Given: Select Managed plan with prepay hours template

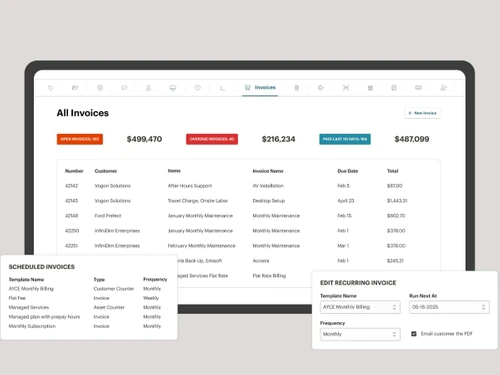Looking at the screenshot, I should [44, 317].
